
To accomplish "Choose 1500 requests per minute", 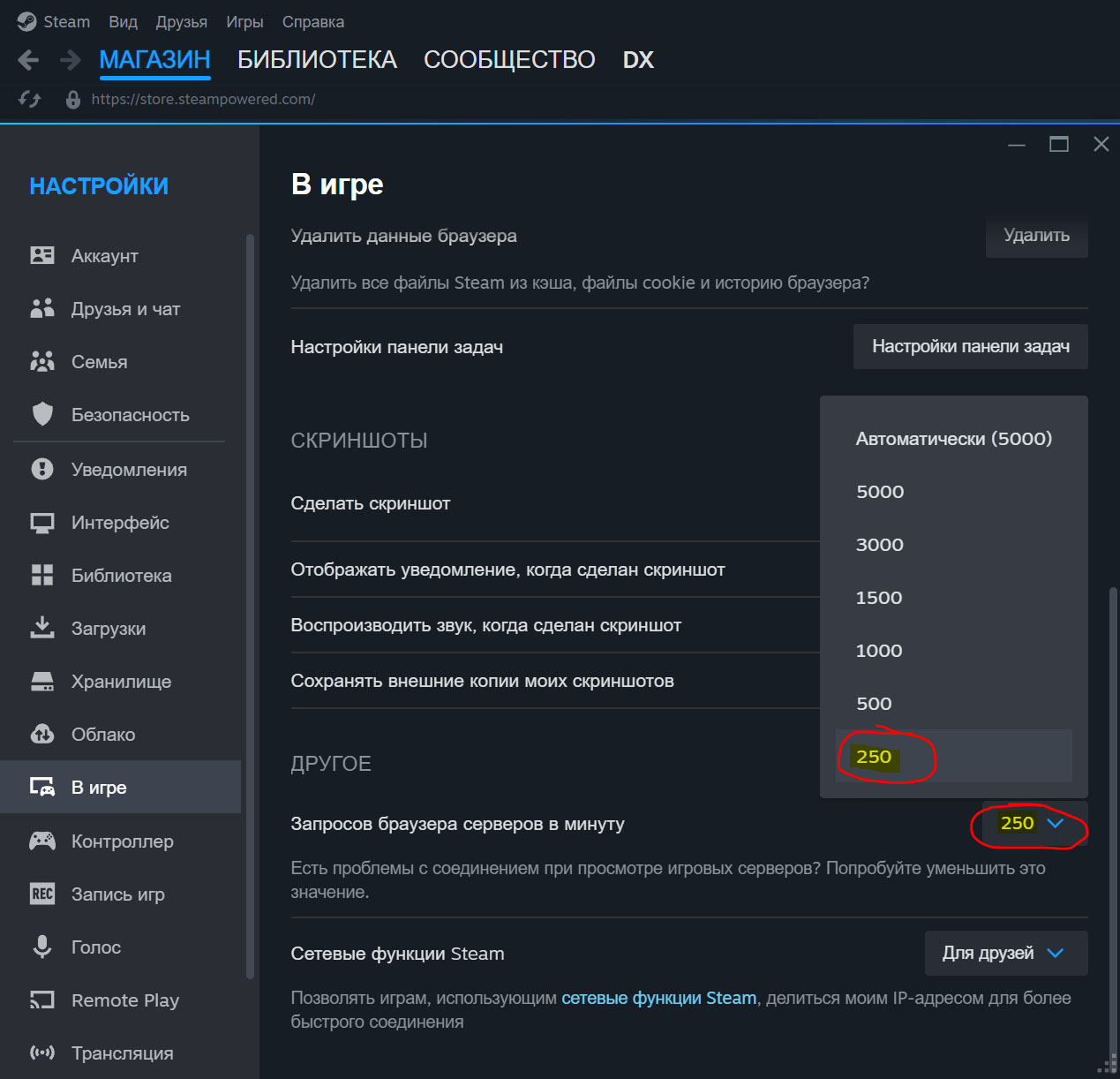I will [x=954, y=598].
